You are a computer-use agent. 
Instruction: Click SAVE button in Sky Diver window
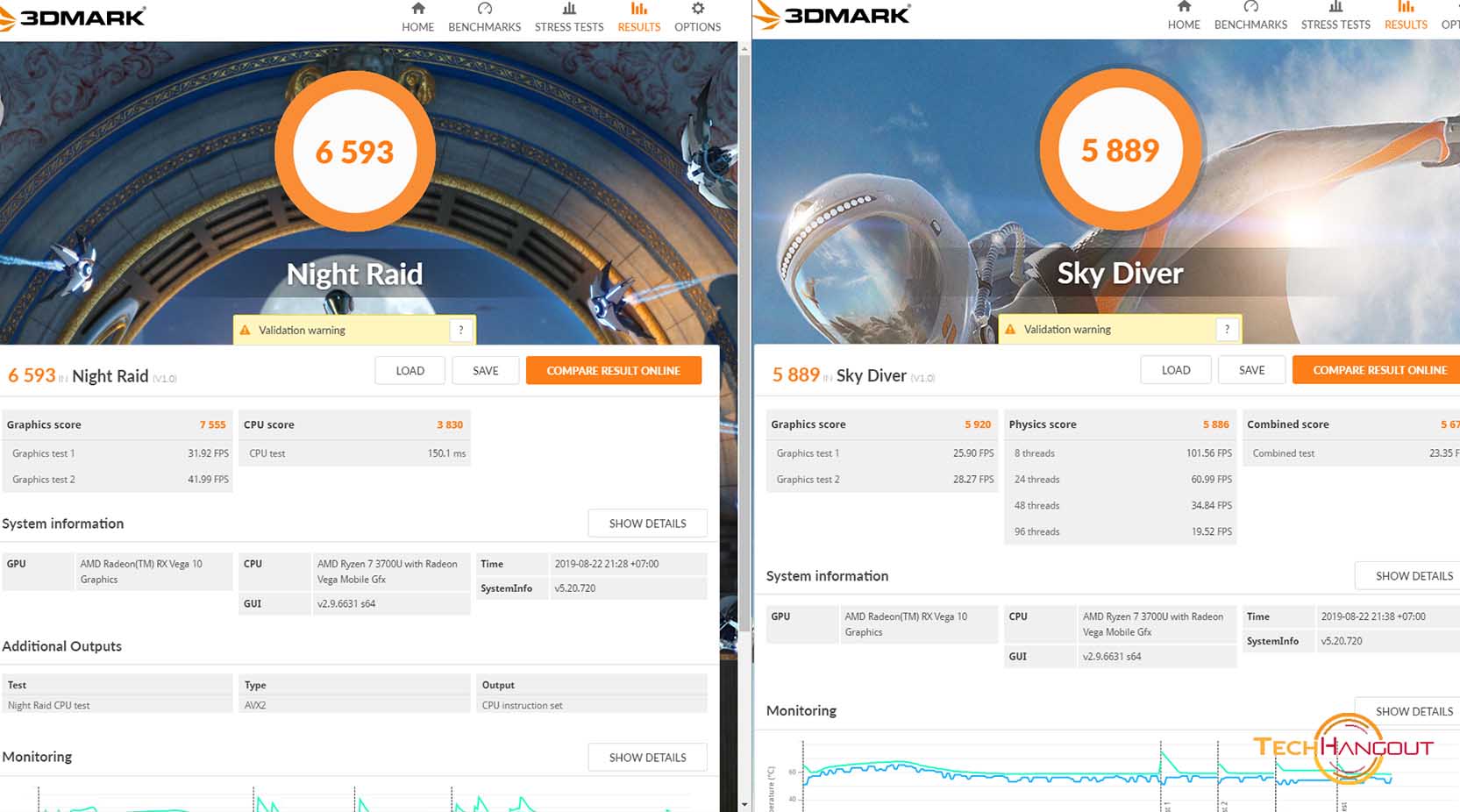pos(1251,370)
